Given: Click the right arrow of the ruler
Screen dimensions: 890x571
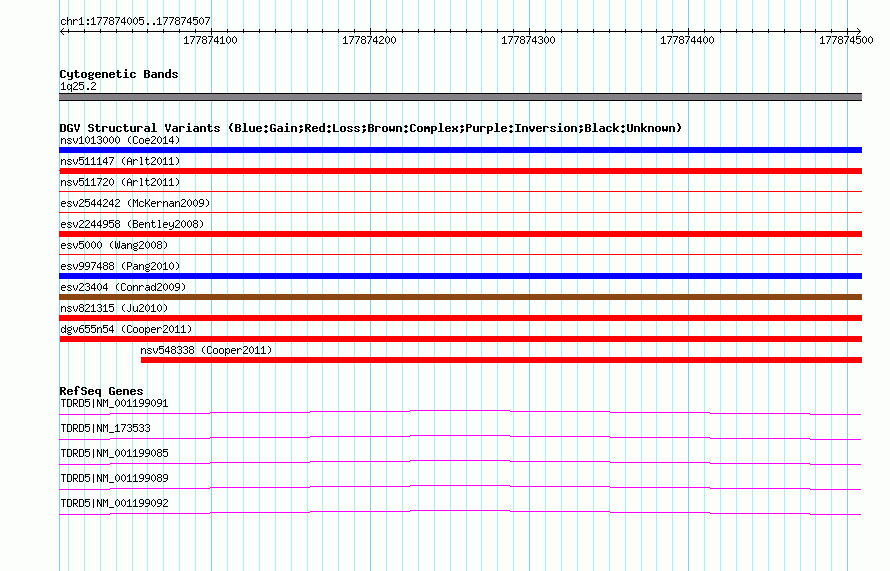Looking at the screenshot, I should [x=858, y=31].
